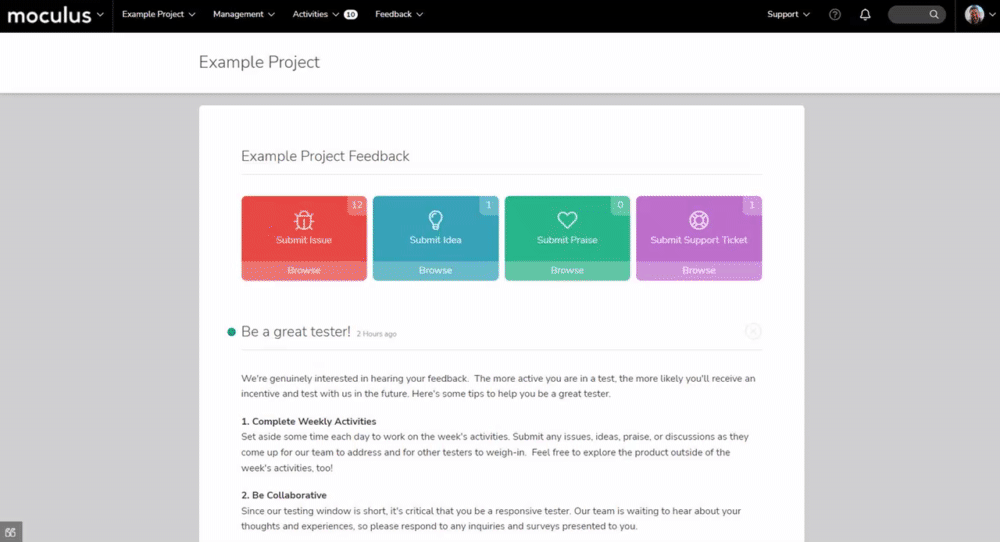Click the lifebuoy icon on Submit Support Ticket
Image resolution: width=1000 pixels, height=542 pixels.
pos(699,220)
